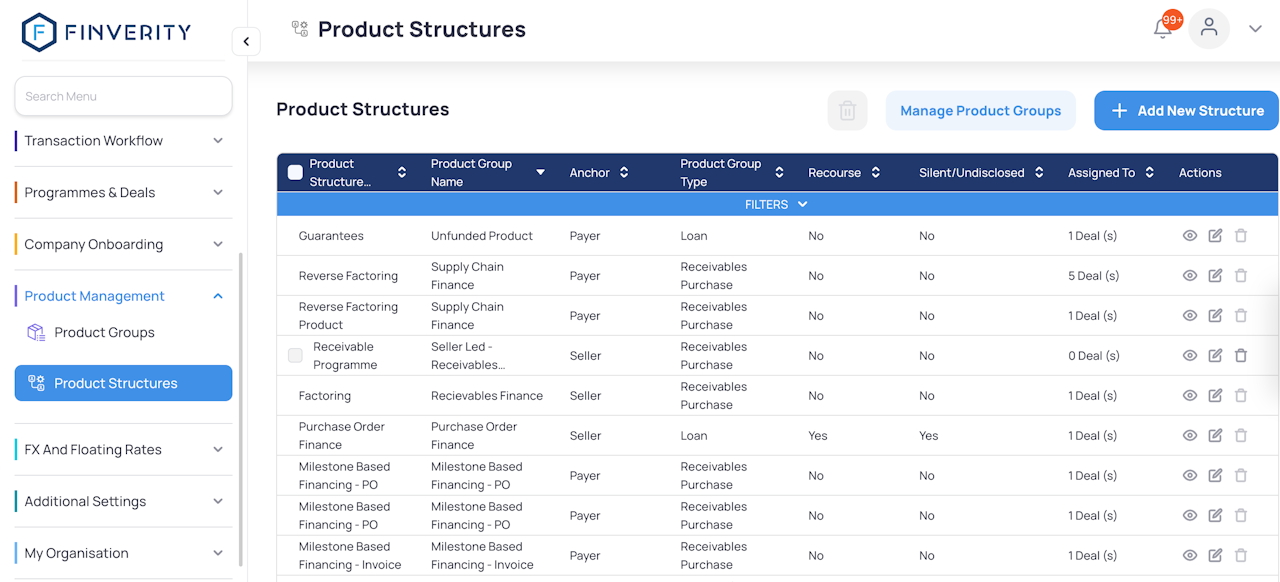The height and width of the screenshot is (582, 1280).
Task: Click the edit icon for Factoring row
Action: 1215,396
